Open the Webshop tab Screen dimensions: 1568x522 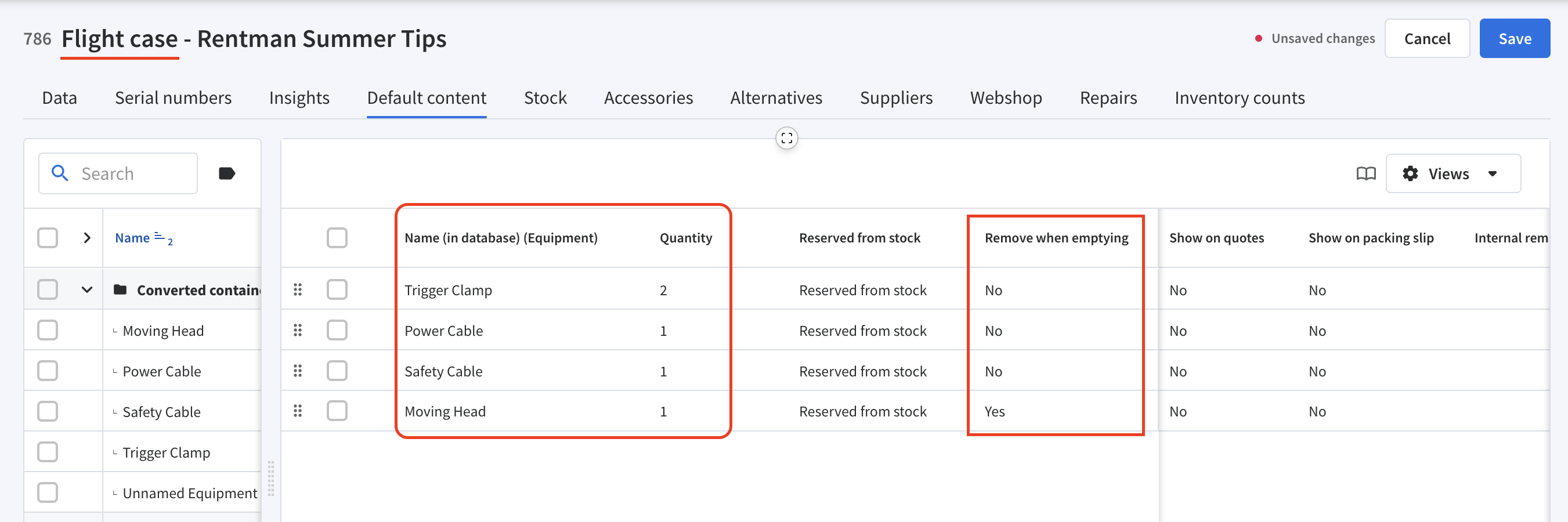point(1006,98)
